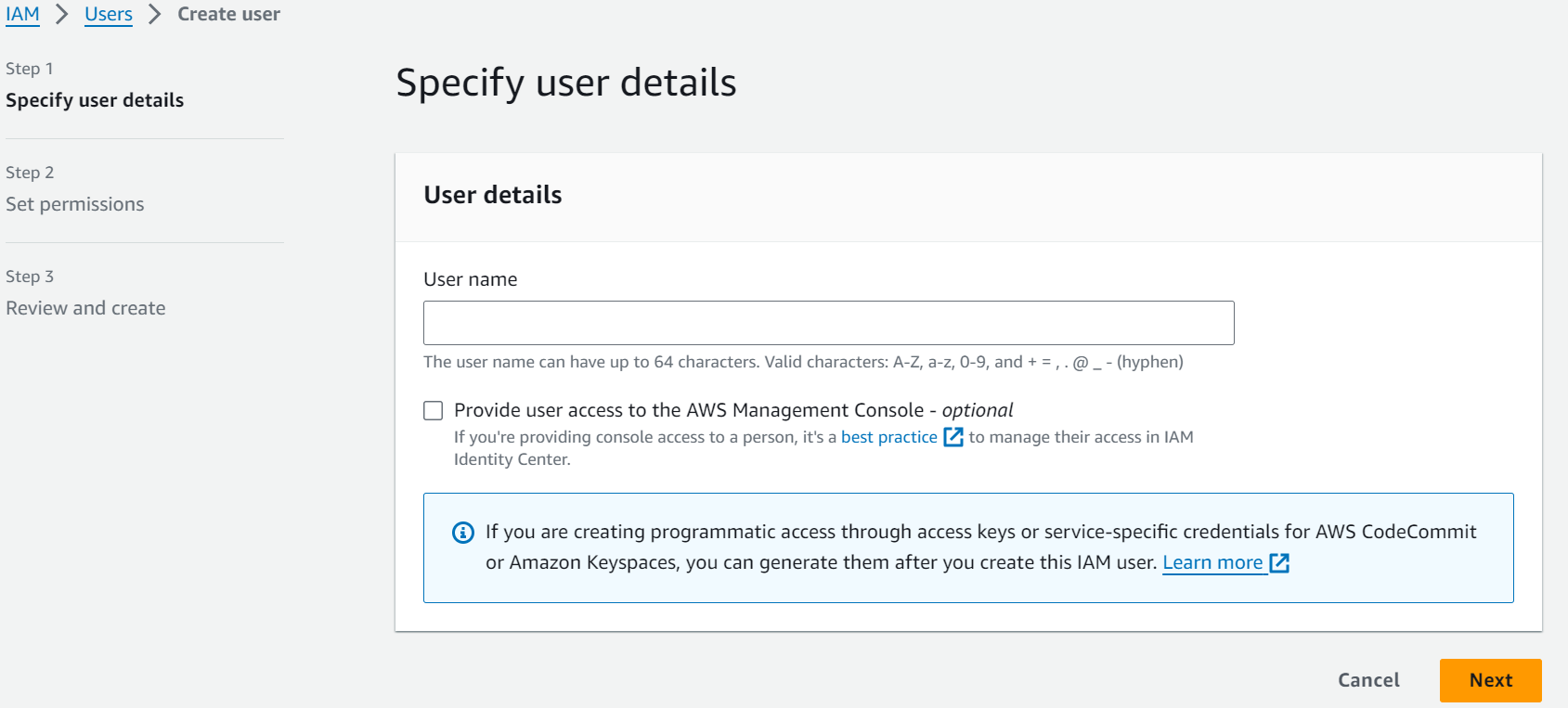Screen dimensions: 1568x708
Task: Open the Learn more link
Action: coord(1212,562)
